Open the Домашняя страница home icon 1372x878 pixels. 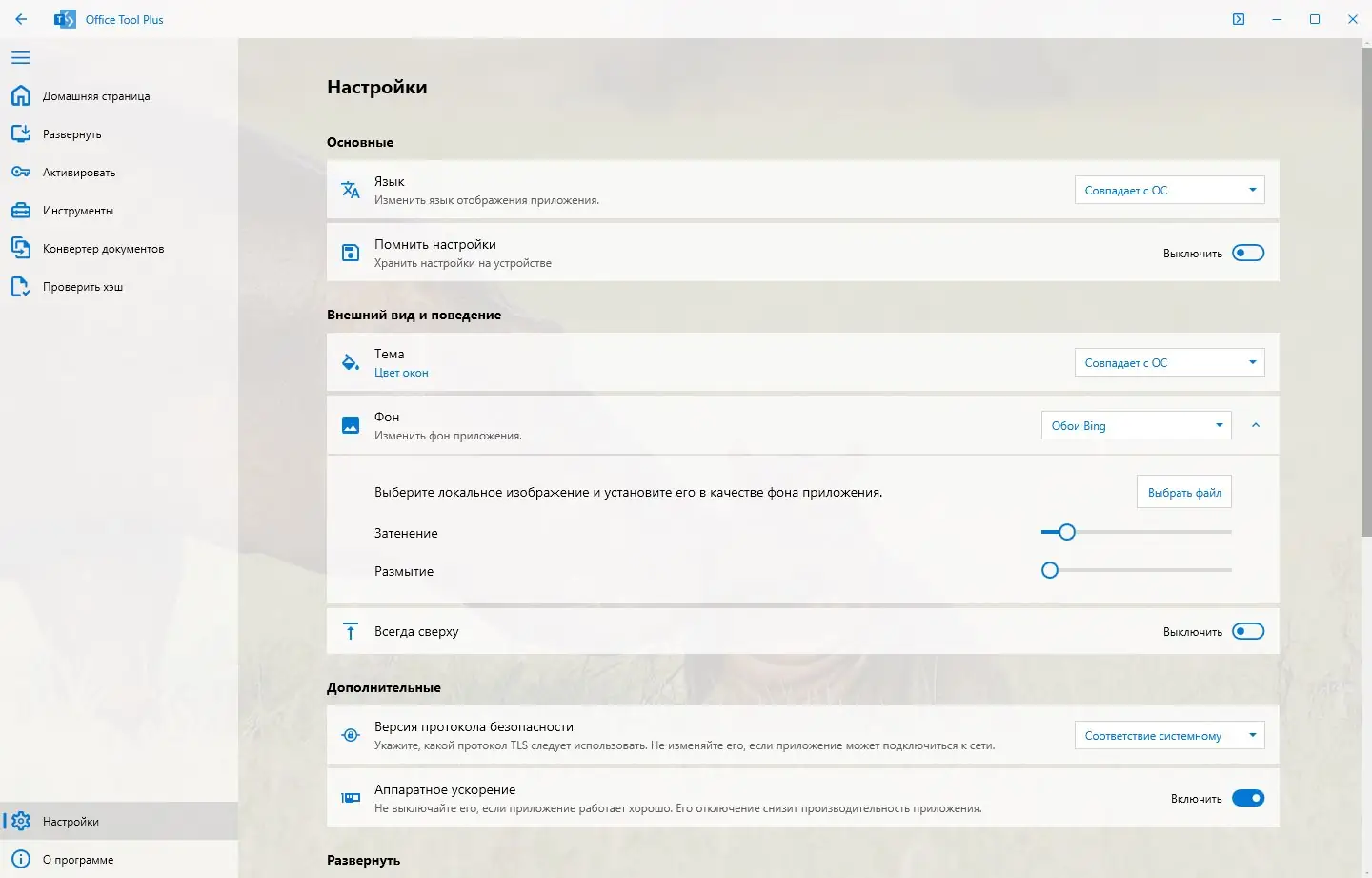point(21,96)
